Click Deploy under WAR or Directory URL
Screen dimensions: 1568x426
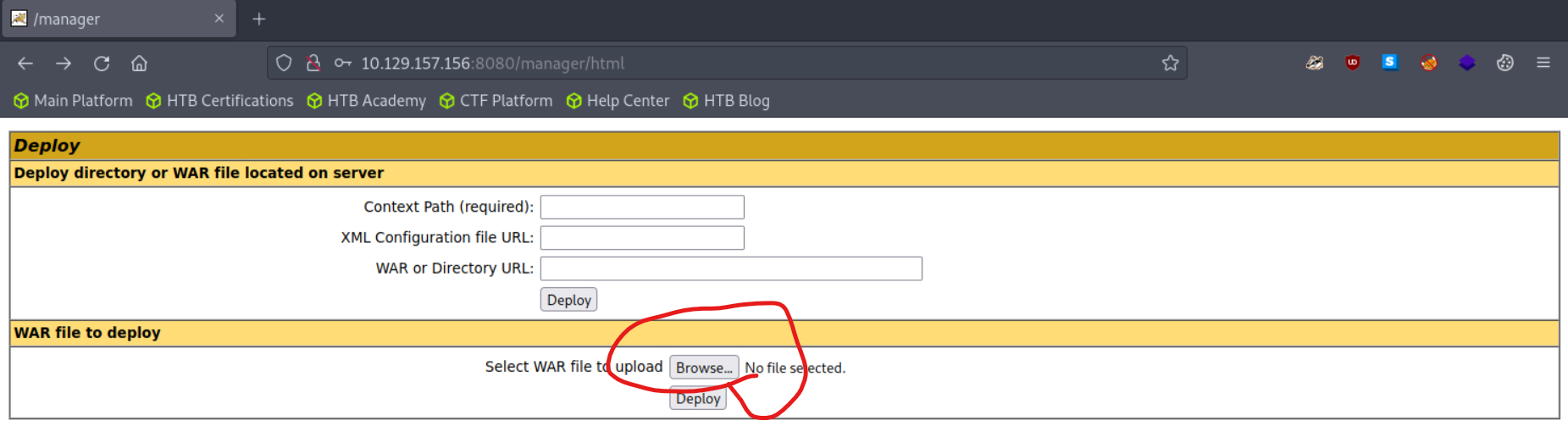point(568,300)
